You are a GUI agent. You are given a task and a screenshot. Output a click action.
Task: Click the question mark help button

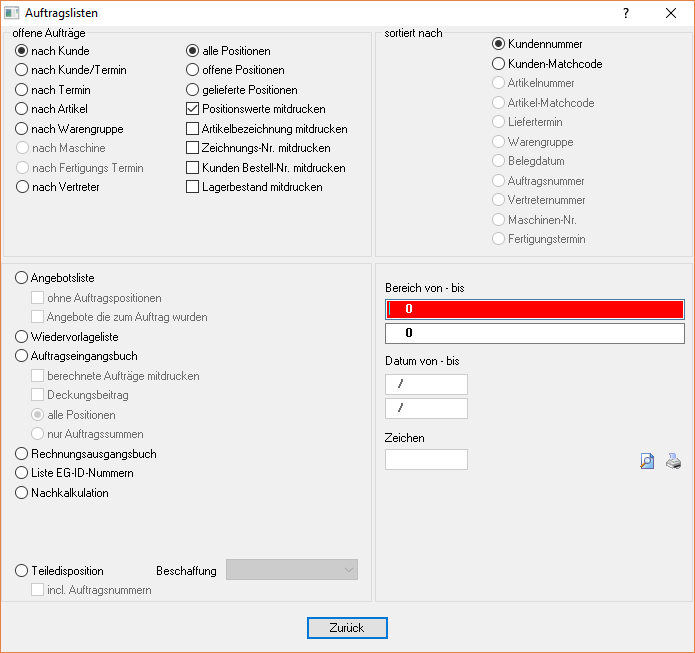click(x=625, y=14)
